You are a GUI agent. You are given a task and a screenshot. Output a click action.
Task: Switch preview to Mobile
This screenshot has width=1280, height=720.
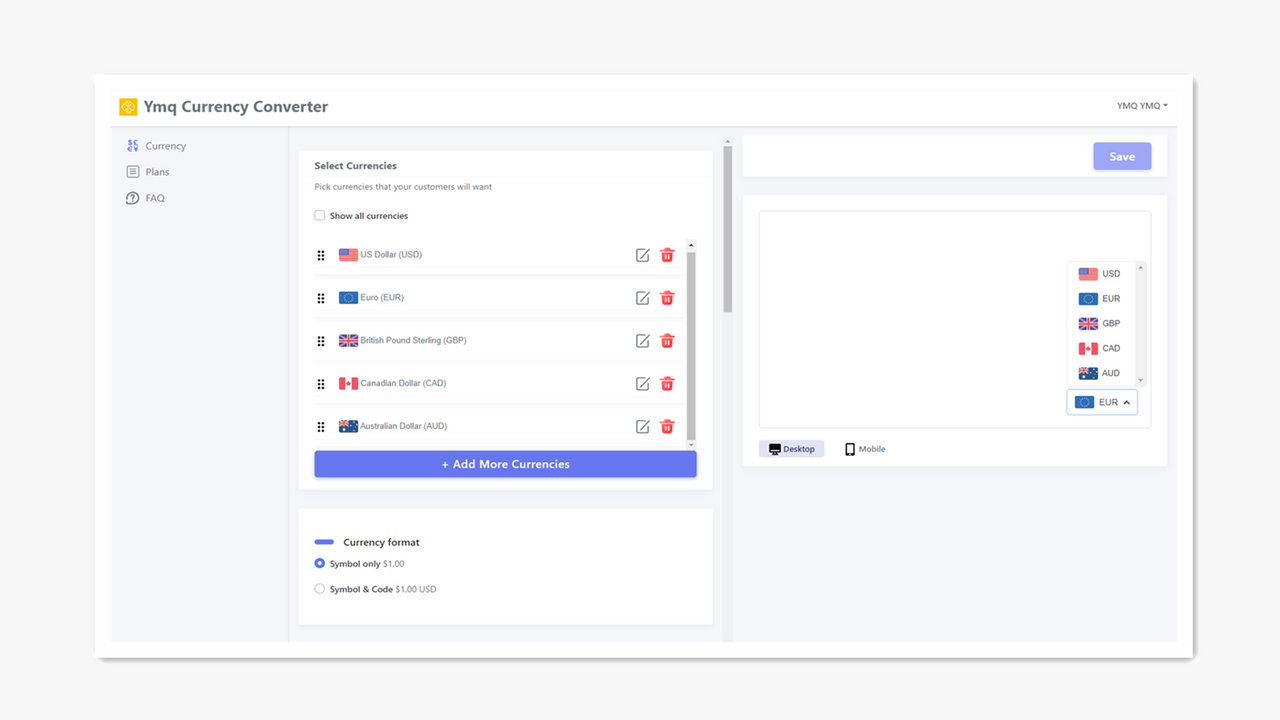(x=865, y=449)
